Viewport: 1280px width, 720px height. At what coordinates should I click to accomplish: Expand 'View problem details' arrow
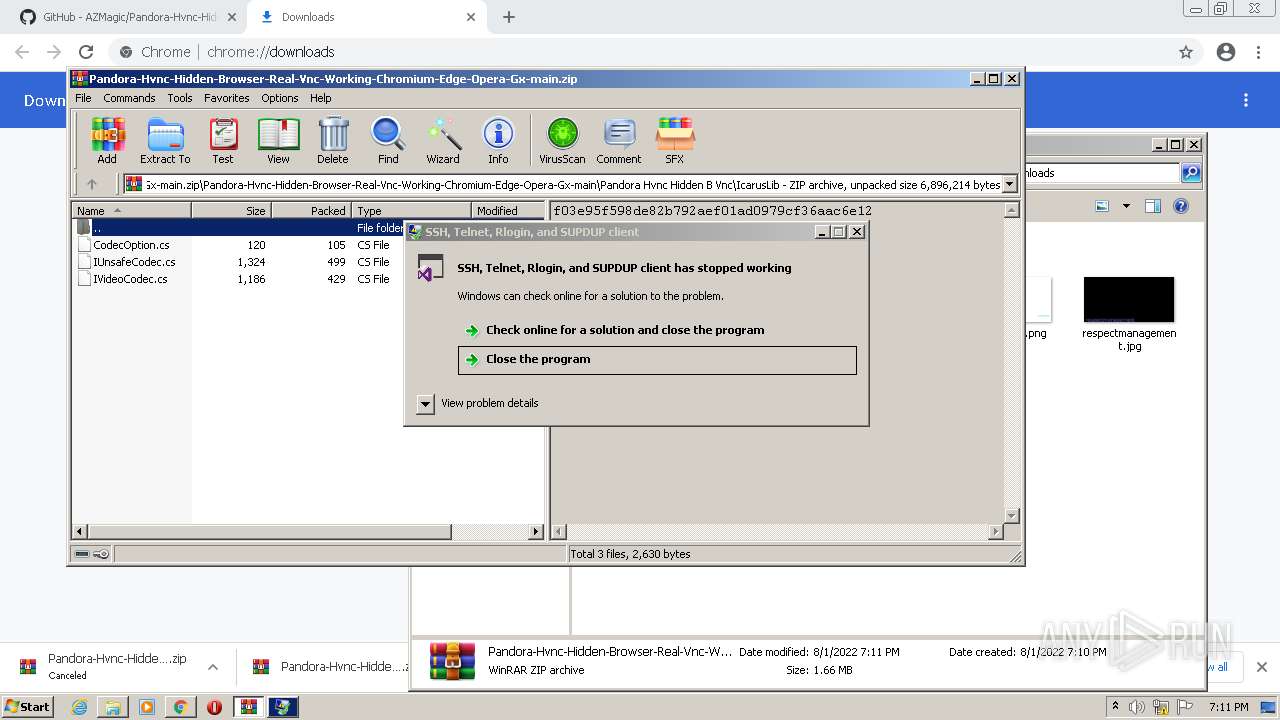point(425,404)
